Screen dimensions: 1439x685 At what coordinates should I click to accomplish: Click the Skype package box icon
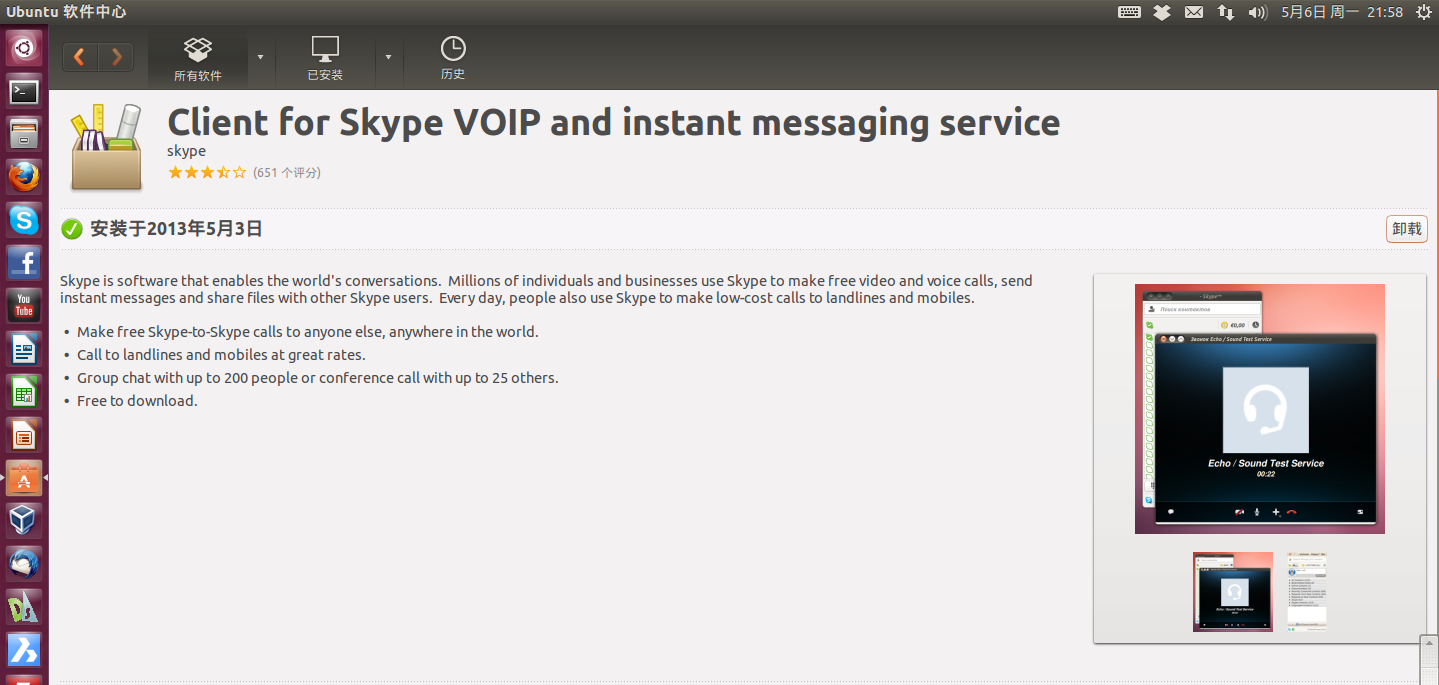(106, 147)
